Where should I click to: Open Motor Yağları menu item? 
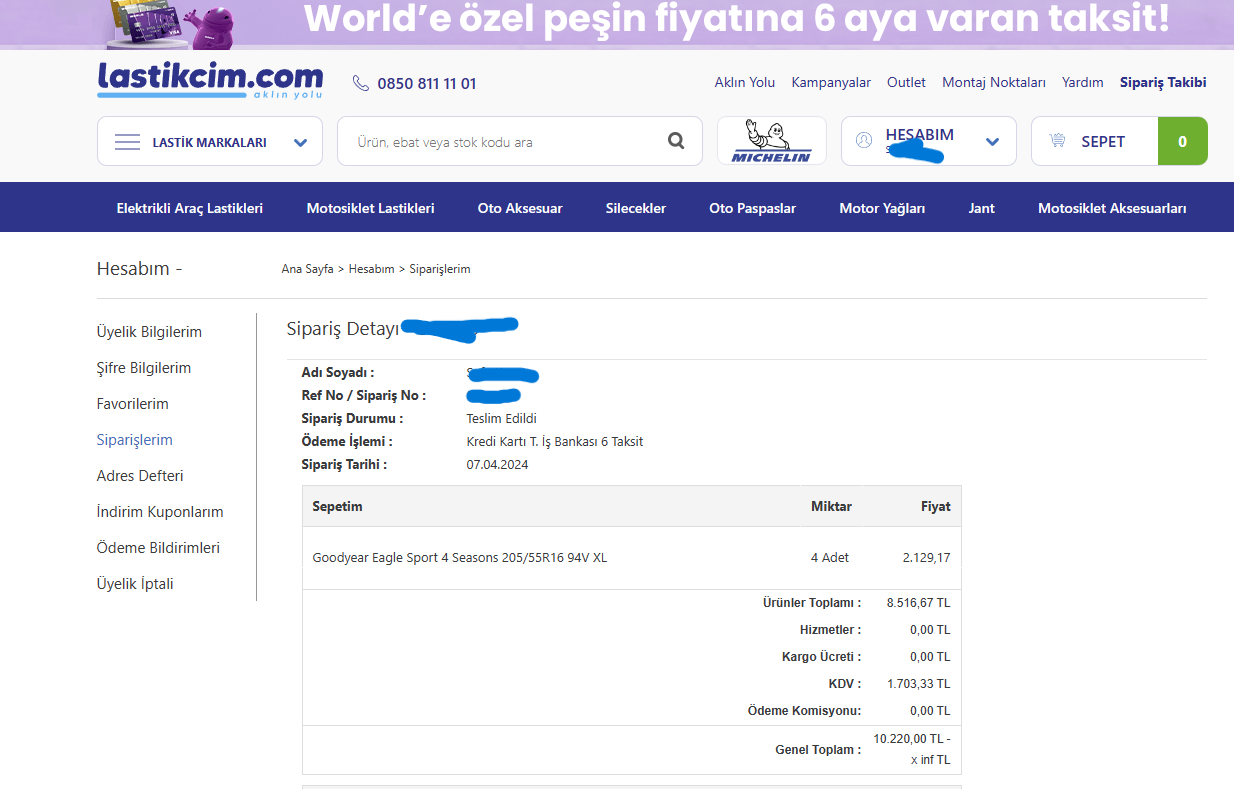pos(882,208)
